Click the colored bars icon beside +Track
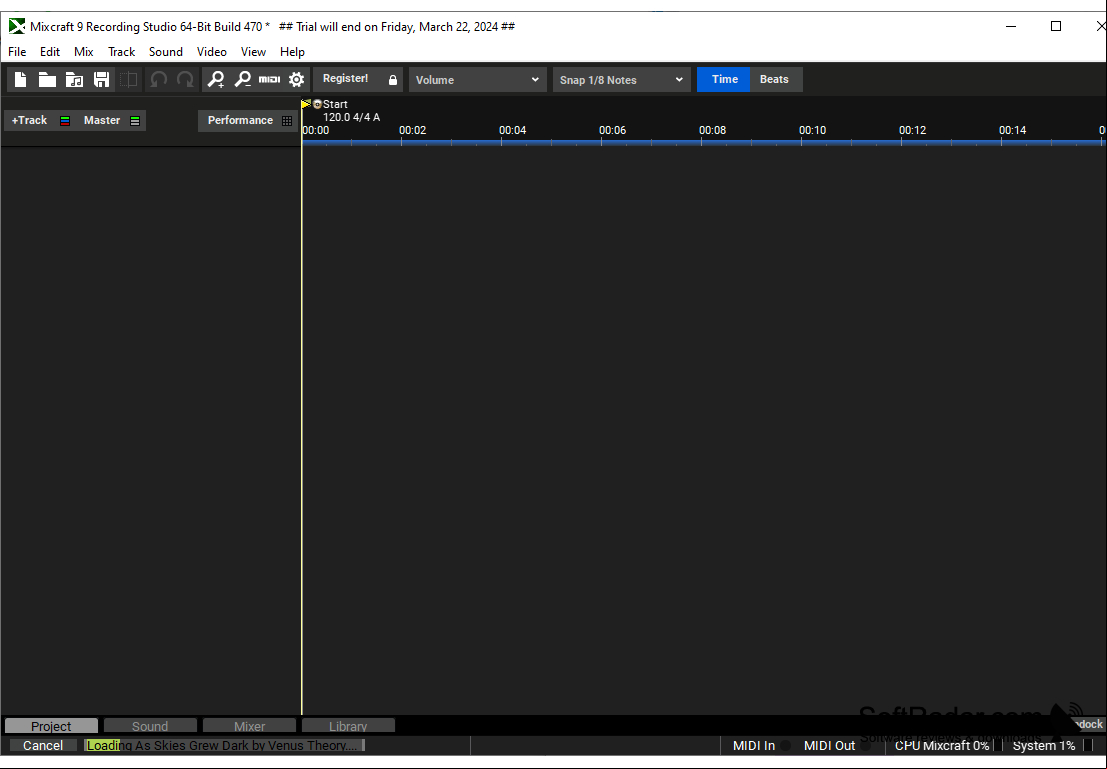This screenshot has height=769, width=1107. point(65,121)
